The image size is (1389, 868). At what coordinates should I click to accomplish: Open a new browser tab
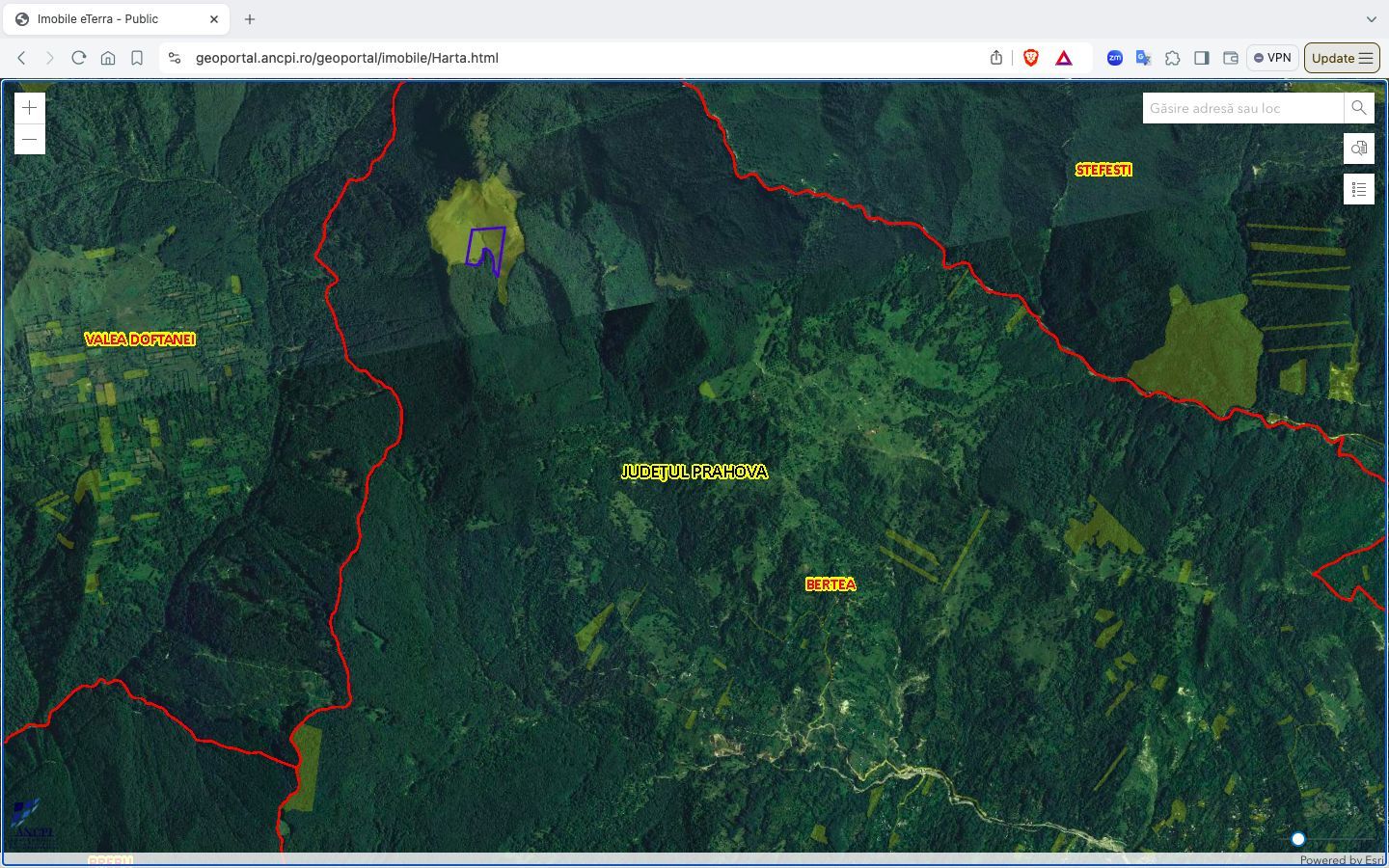coord(250,19)
